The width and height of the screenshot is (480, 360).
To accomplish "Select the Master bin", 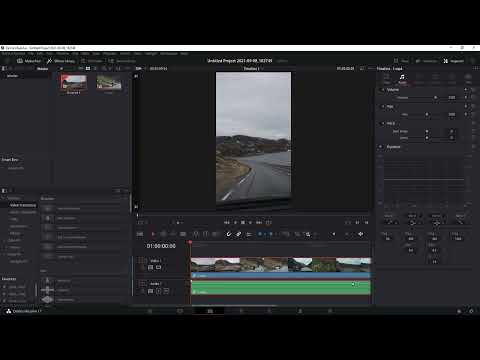I will point(13,76).
